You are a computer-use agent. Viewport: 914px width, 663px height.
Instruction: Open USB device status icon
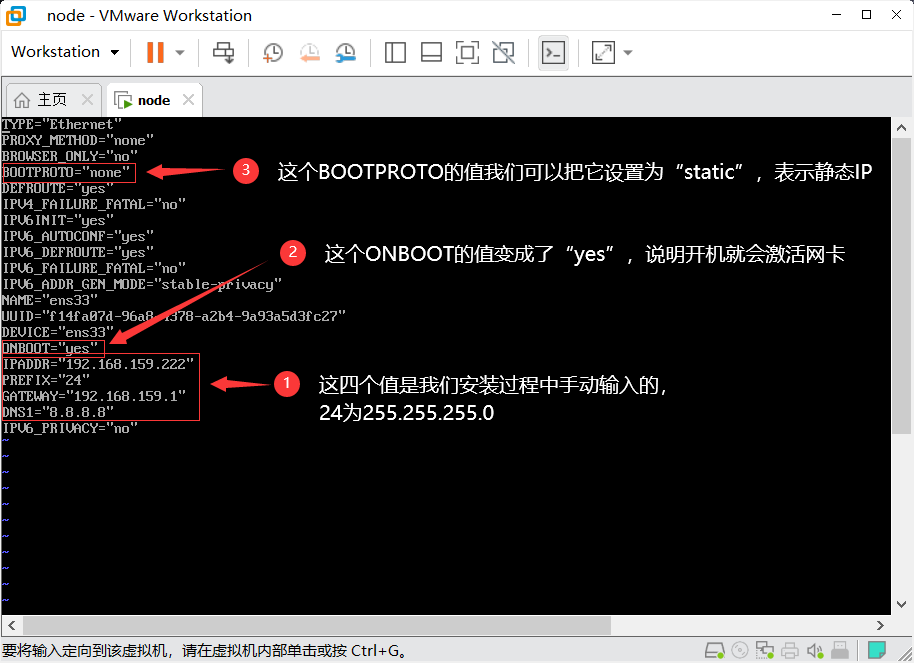click(x=840, y=650)
